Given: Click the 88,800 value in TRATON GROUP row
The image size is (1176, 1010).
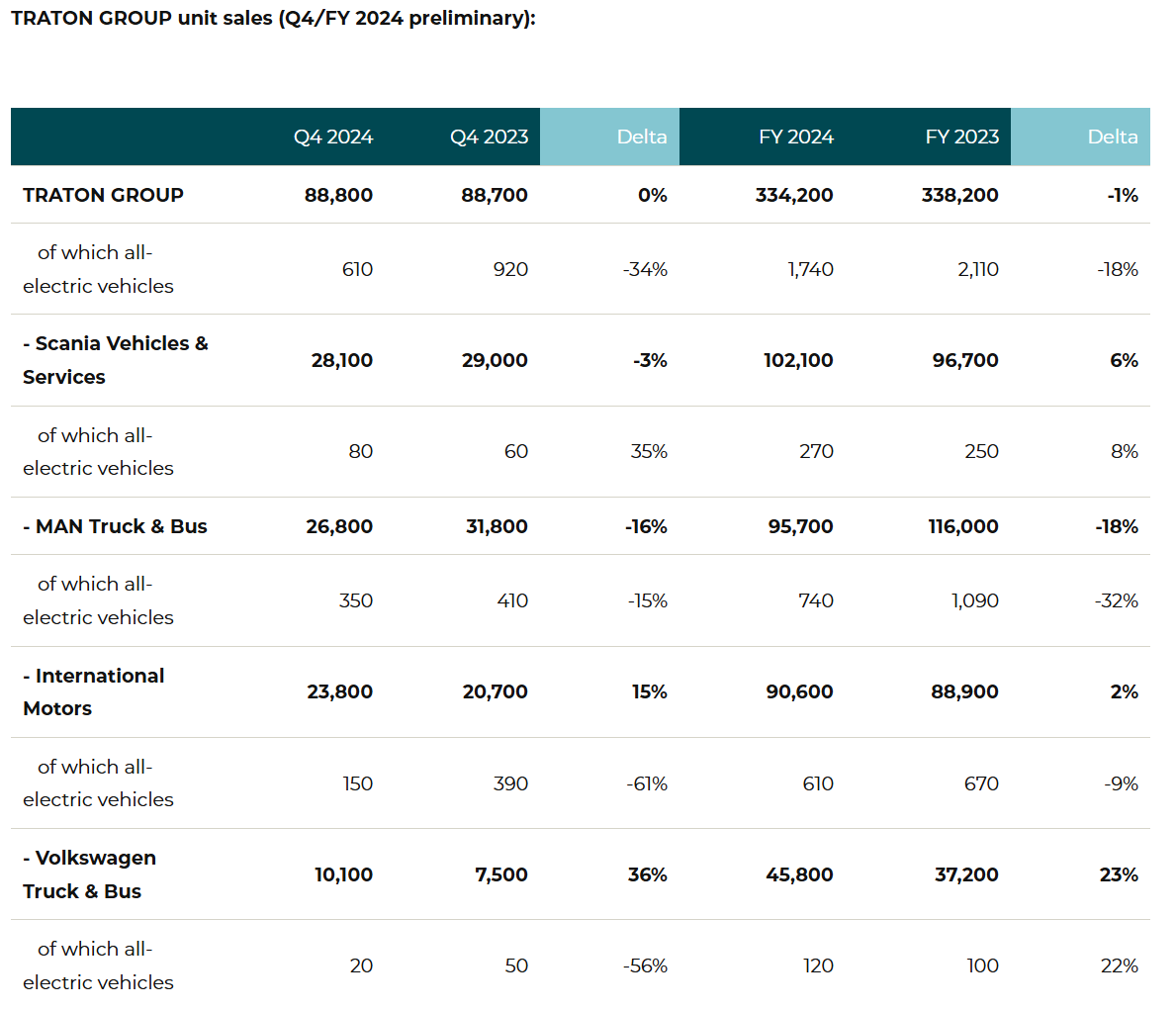Looking at the screenshot, I should point(338,195).
